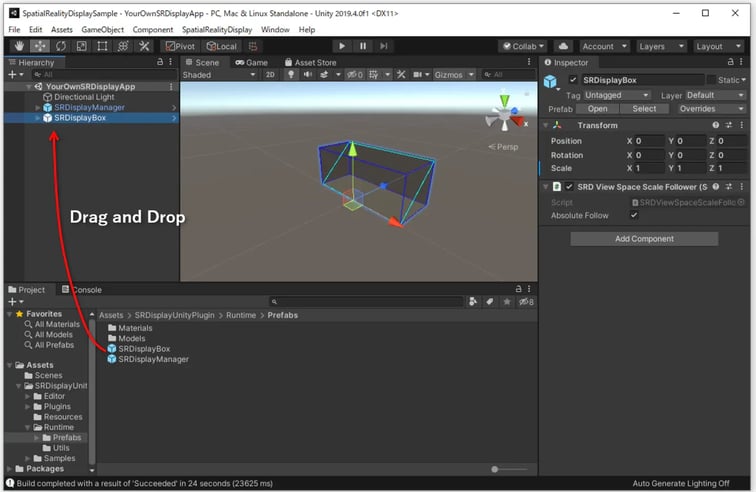The height and width of the screenshot is (492, 756).
Task: Select the Hand tool in toolbar
Action: pos(19,46)
